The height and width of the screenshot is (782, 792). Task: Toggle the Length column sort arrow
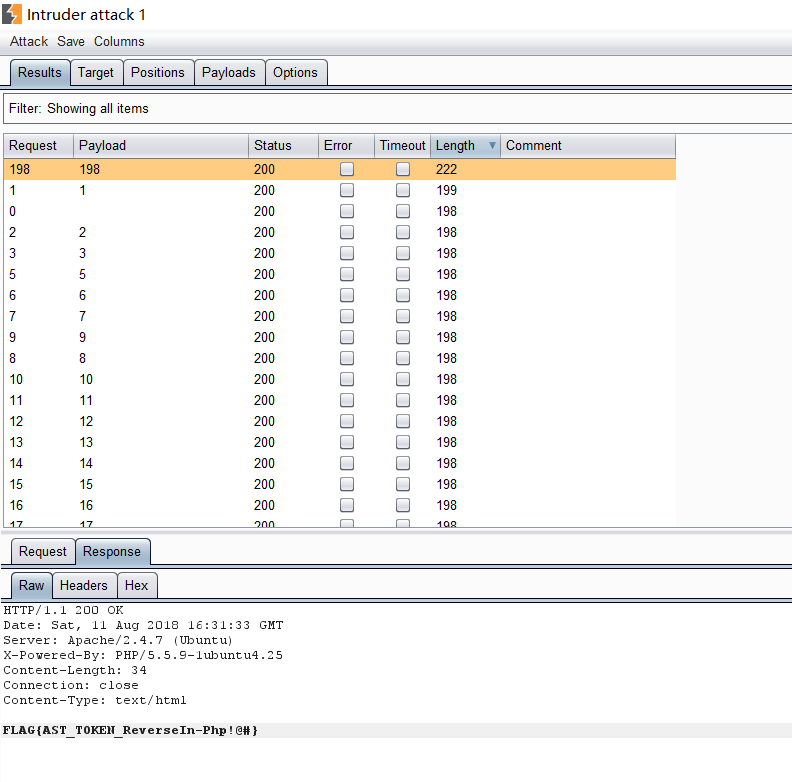coord(492,145)
